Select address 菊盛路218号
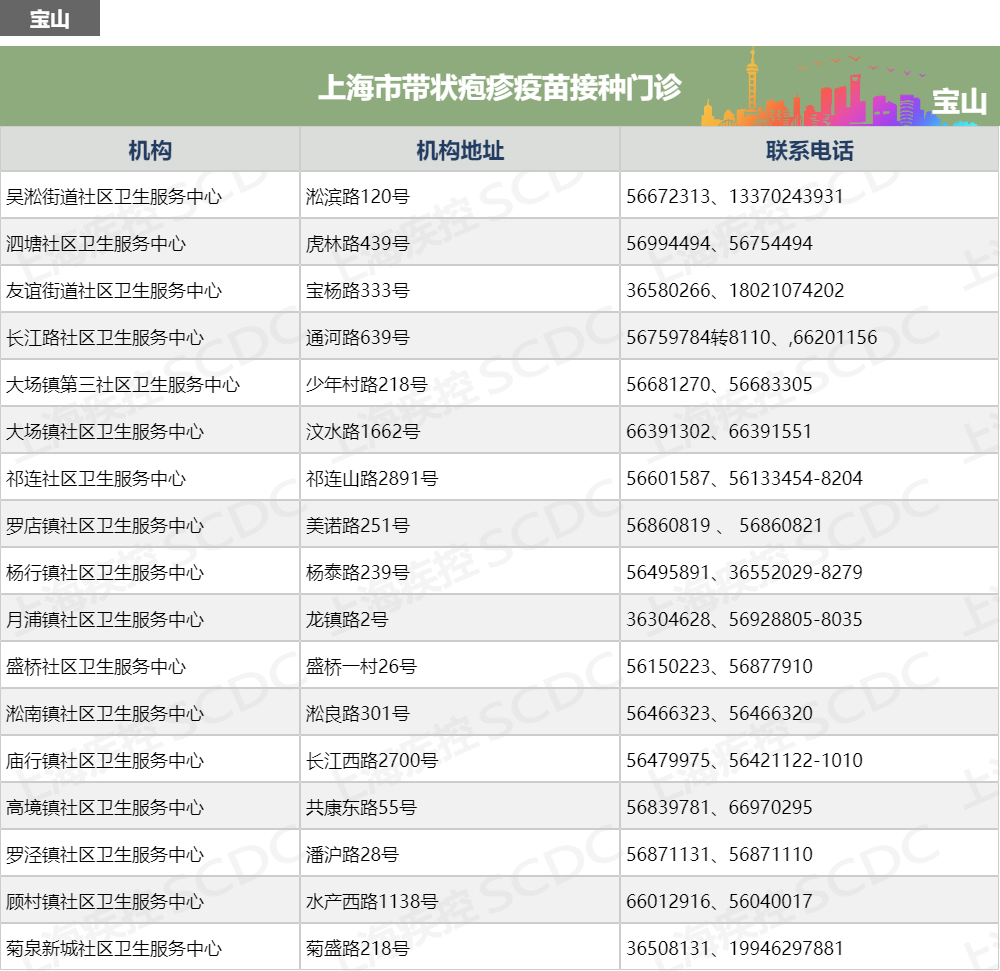 click(357, 949)
